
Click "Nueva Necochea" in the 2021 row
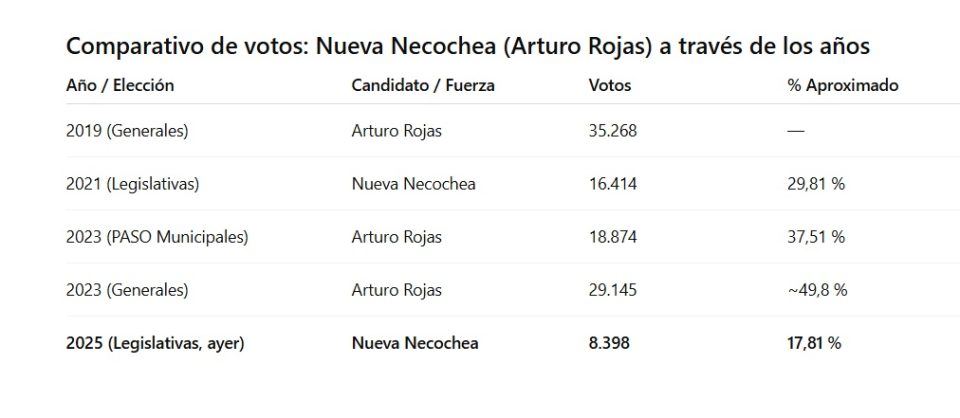(x=413, y=184)
